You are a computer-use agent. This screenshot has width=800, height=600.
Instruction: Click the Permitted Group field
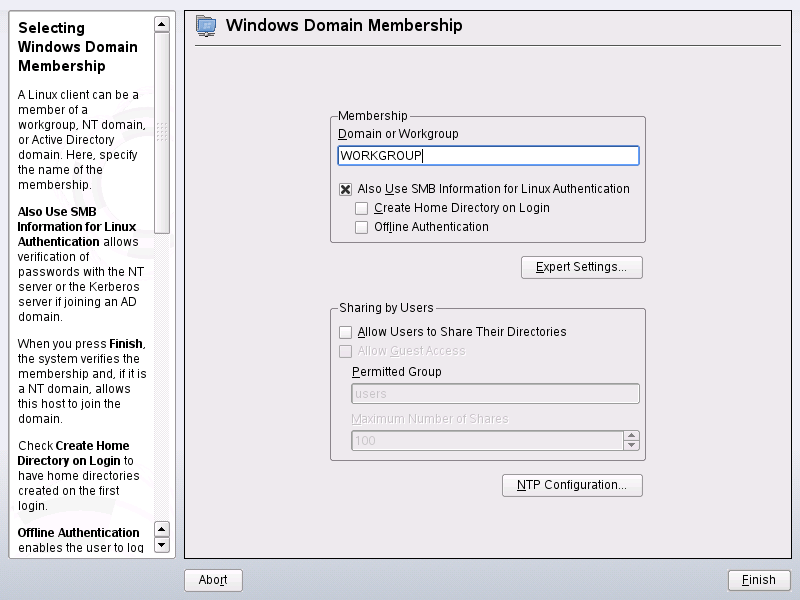coord(495,394)
